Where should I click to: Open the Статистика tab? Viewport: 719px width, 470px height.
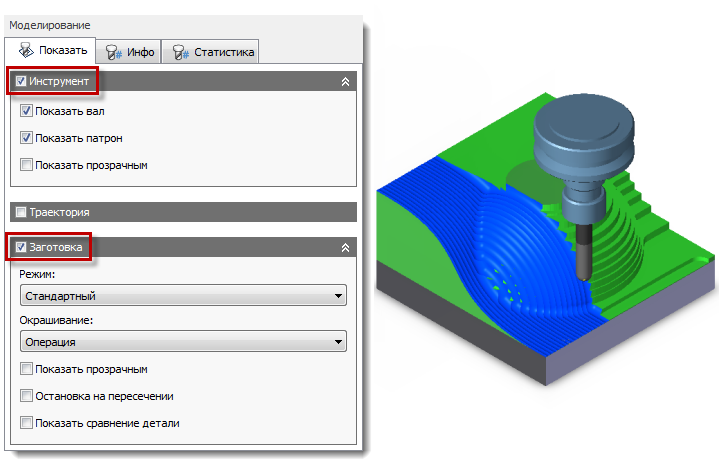click(210, 52)
